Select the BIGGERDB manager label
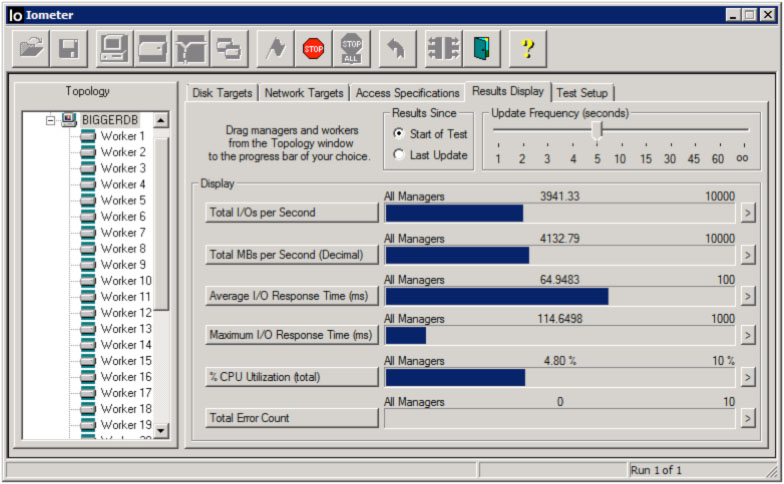 [110, 120]
